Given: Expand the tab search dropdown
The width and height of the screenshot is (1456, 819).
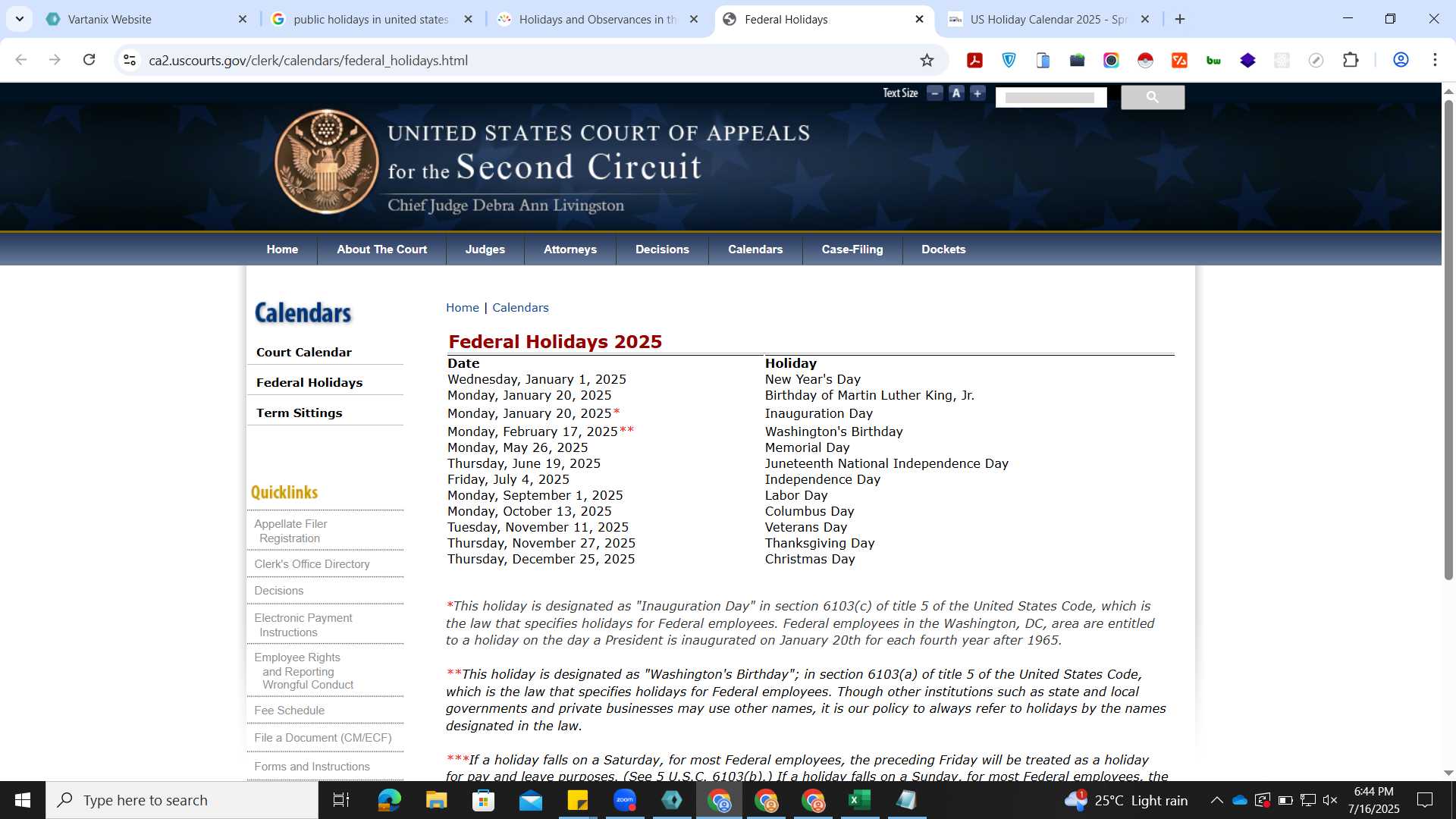Looking at the screenshot, I should coord(19,19).
